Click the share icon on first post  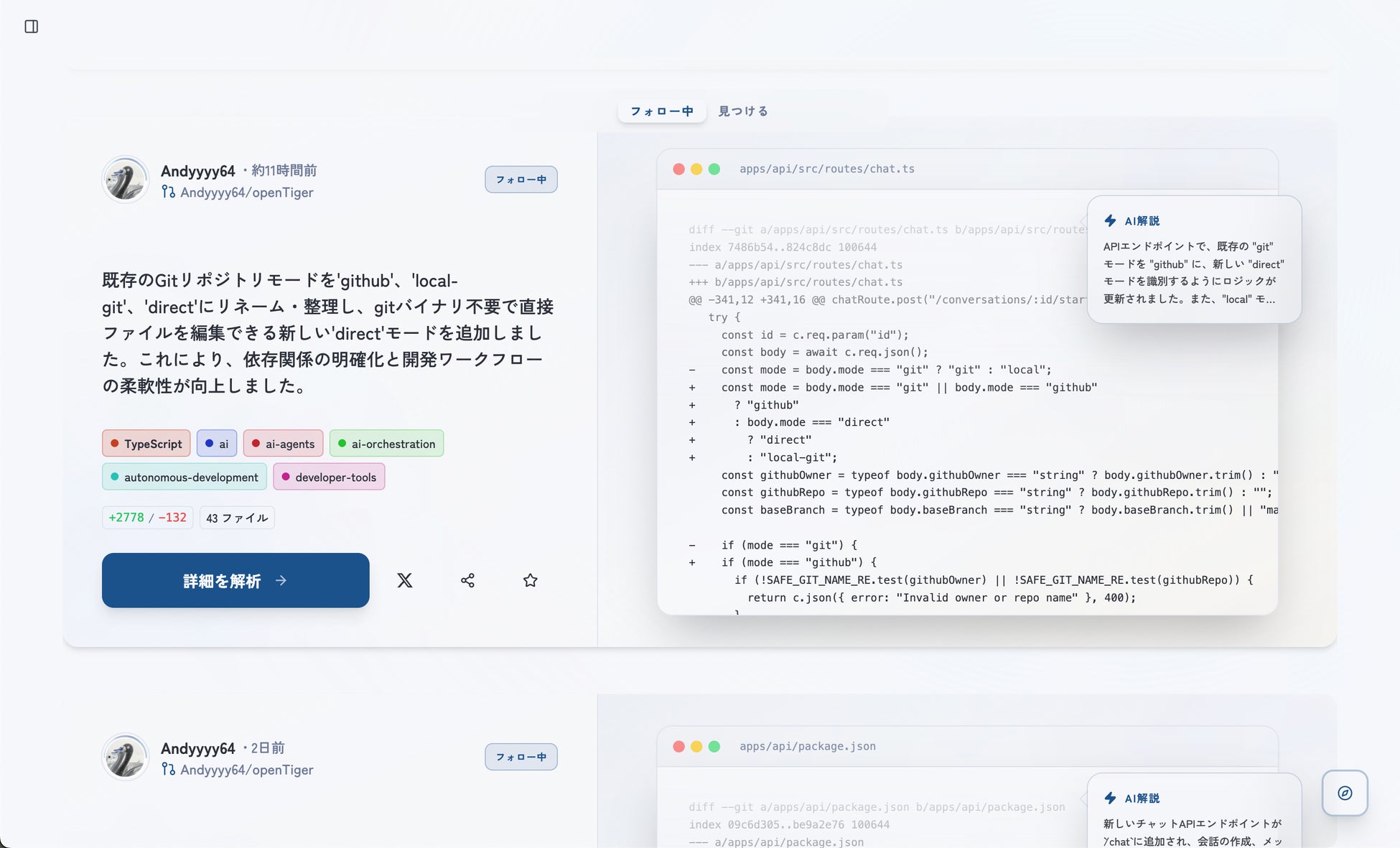(467, 580)
